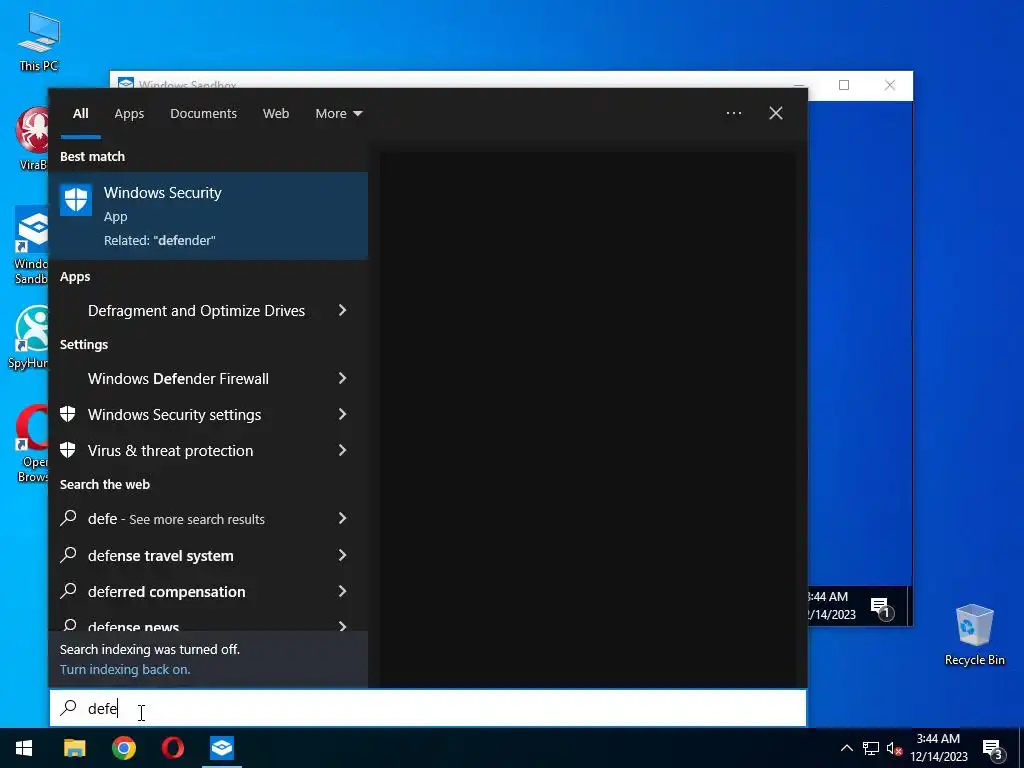Select the All search tab

(80, 113)
